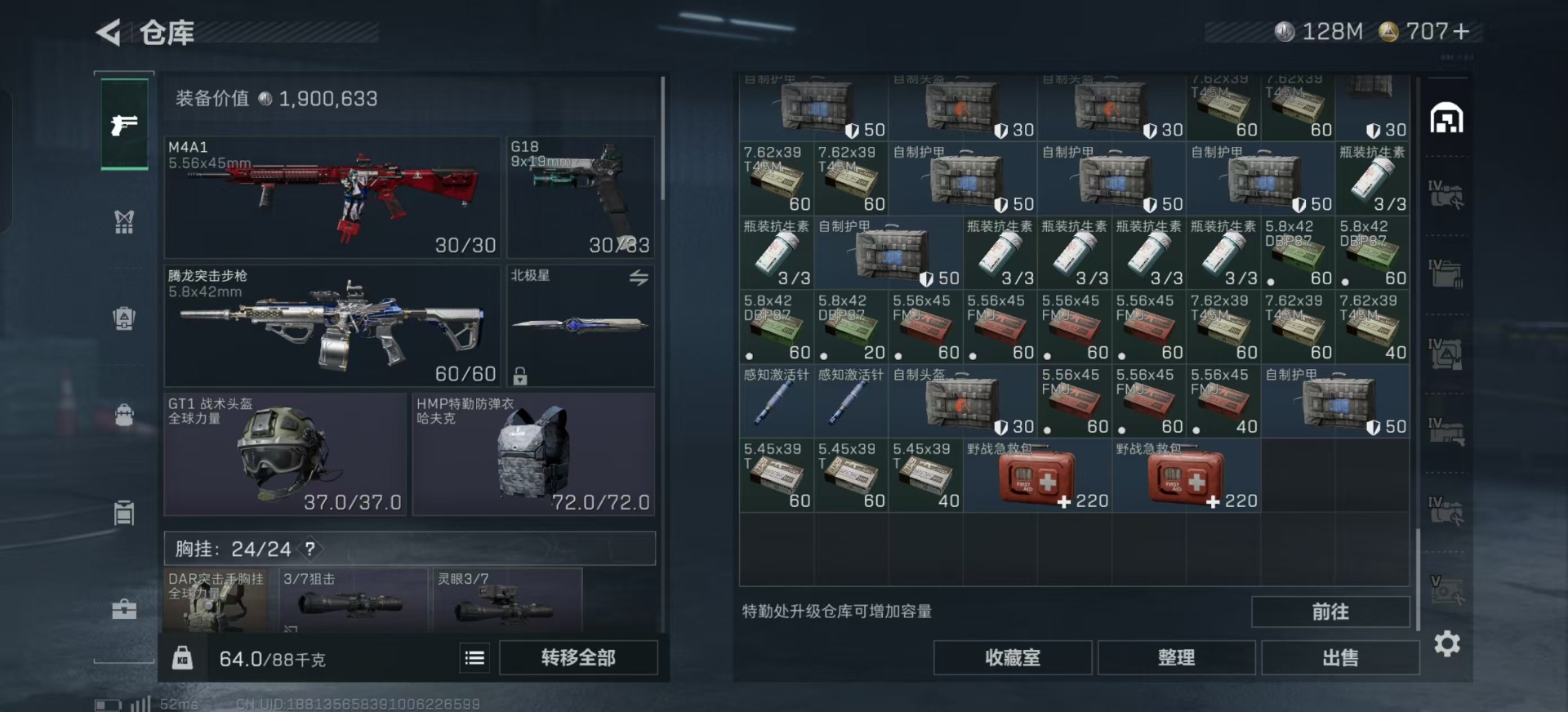Screen dimensions: 1568x712
Task: Select the main warehouse home icon
Action: coord(1446,118)
